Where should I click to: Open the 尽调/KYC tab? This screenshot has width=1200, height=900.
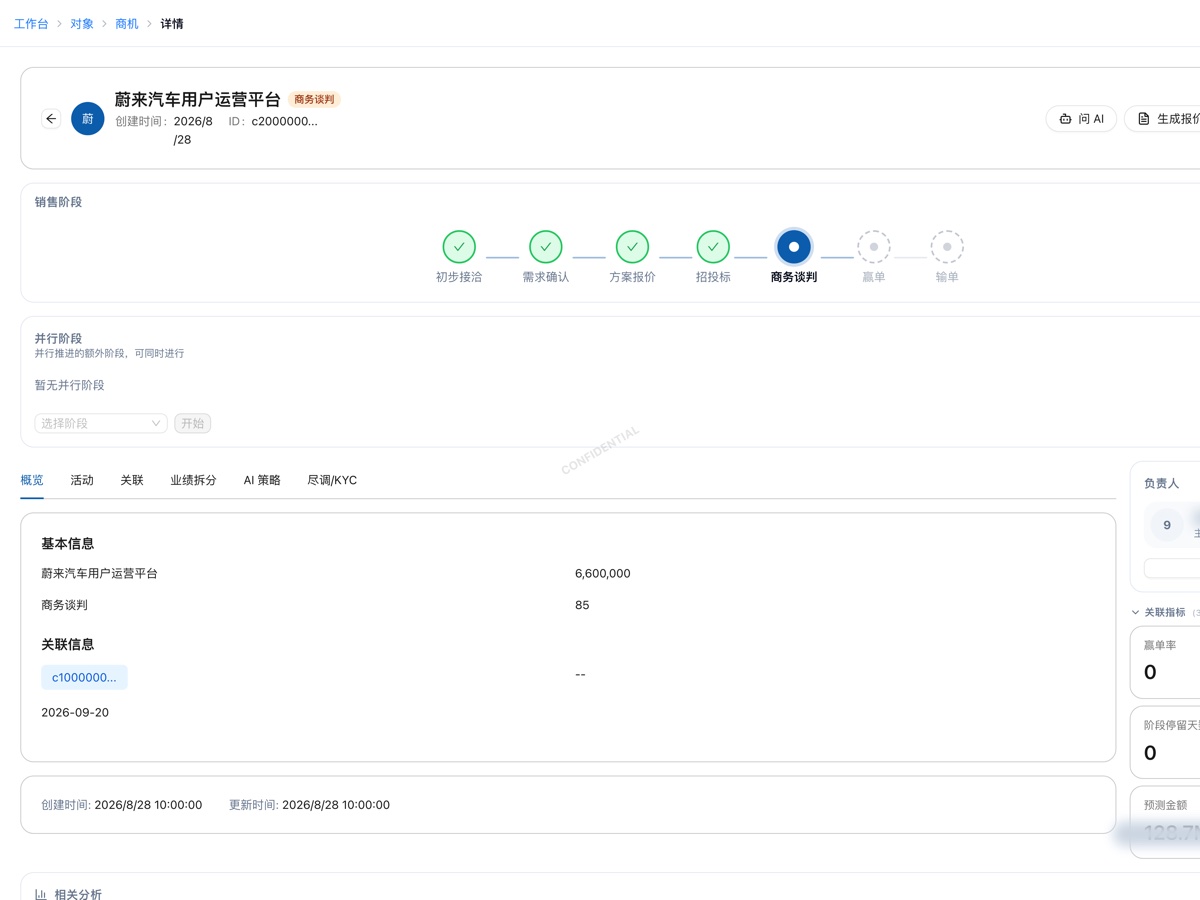pyautogui.click(x=332, y=480)
